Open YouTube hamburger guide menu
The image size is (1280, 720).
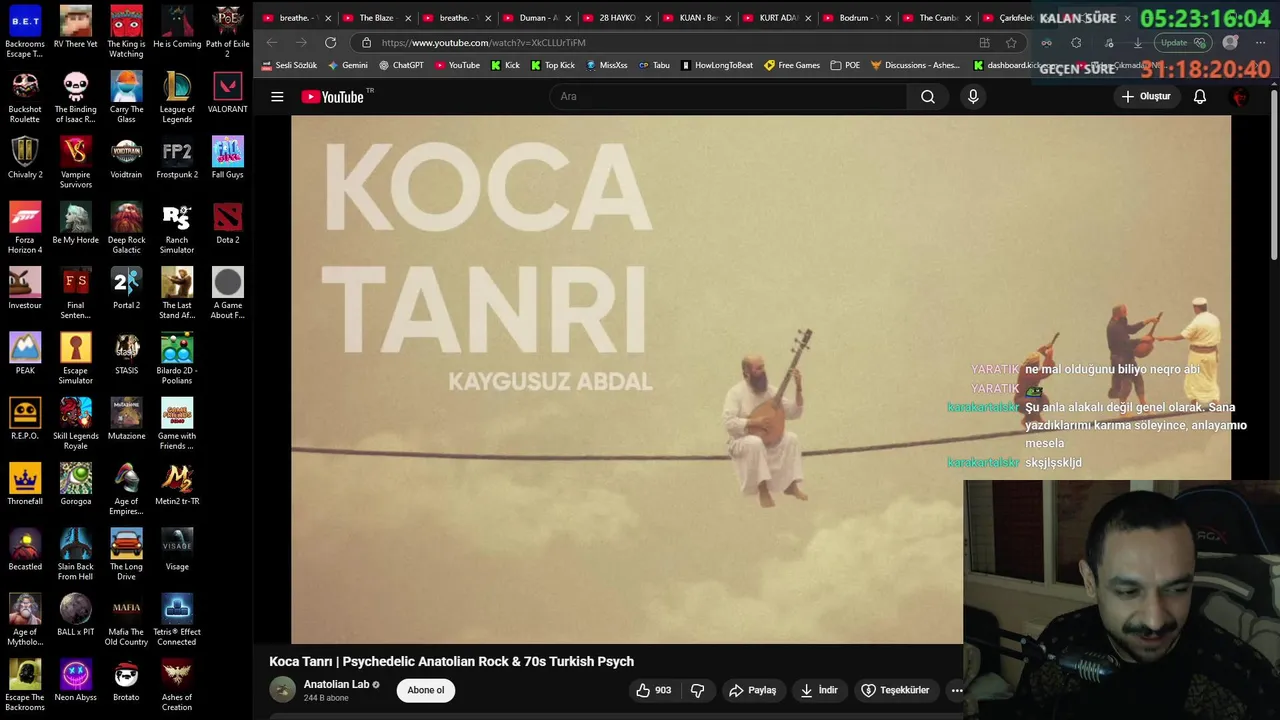point(277,97)
